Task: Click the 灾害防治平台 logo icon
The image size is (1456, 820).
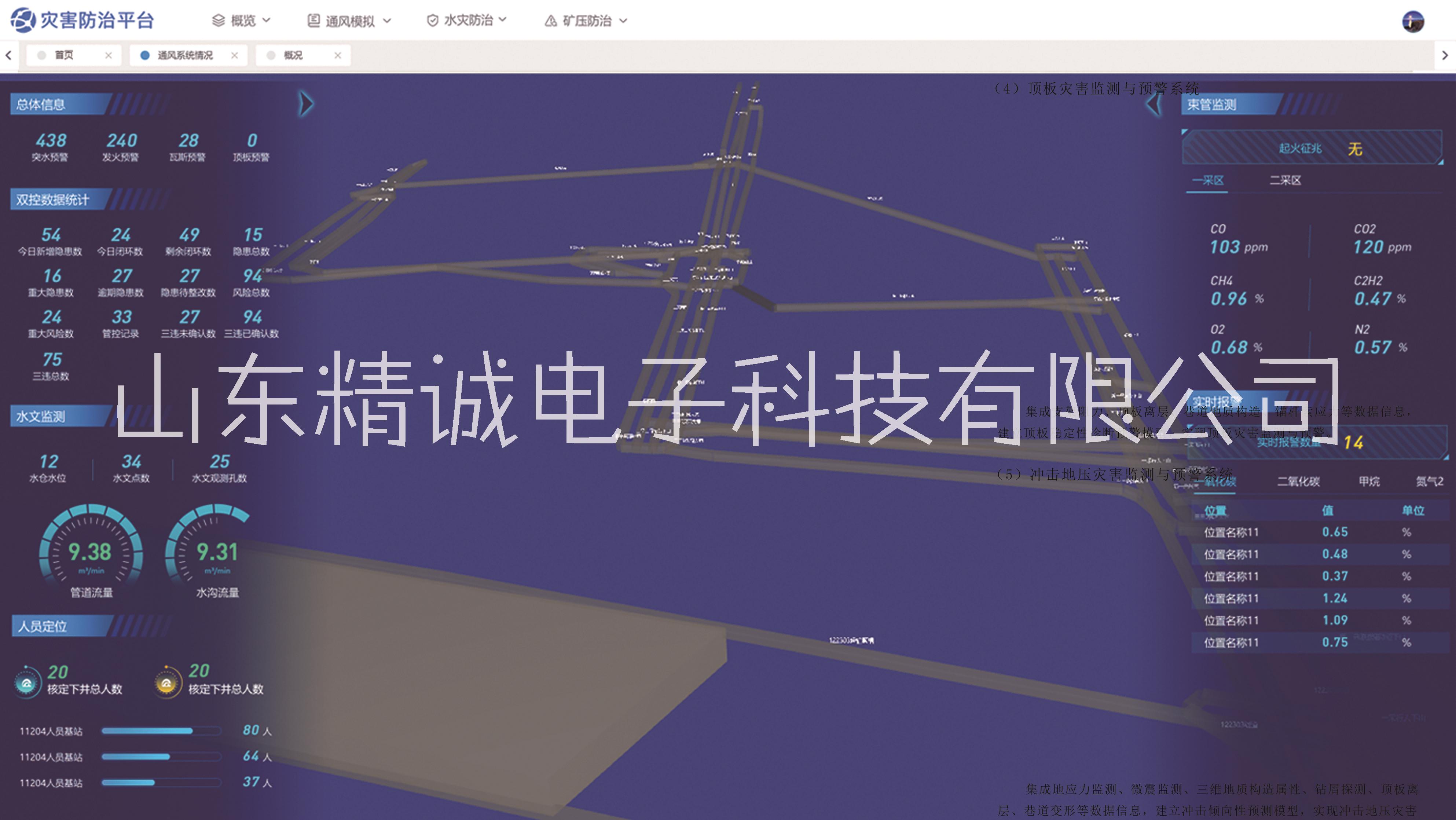Action: click(x=23, y=20)
